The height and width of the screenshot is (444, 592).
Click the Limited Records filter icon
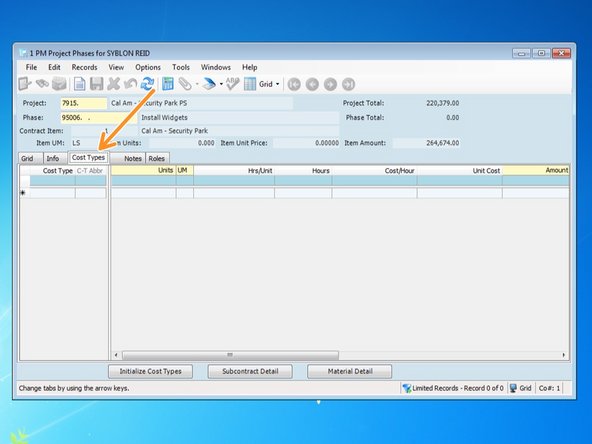tap(407, 388)
